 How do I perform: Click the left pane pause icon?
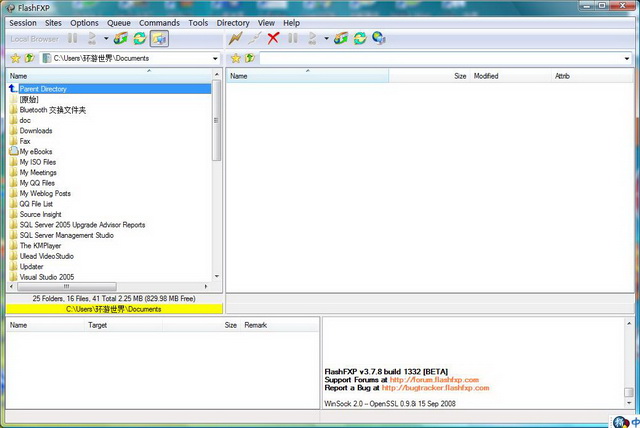(x=73, y=38)
